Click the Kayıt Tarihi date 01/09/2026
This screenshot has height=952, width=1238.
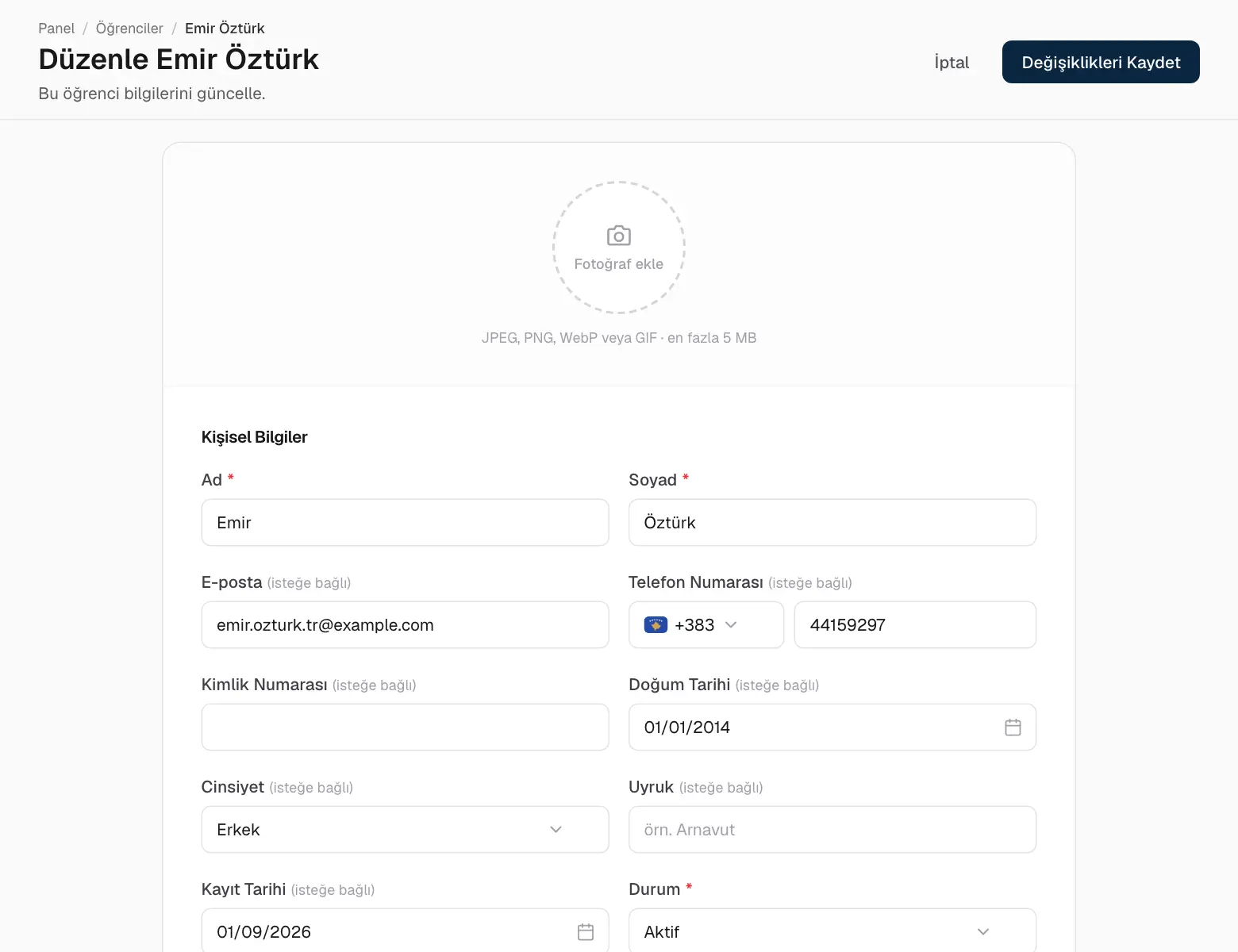(x=263, y=932)
